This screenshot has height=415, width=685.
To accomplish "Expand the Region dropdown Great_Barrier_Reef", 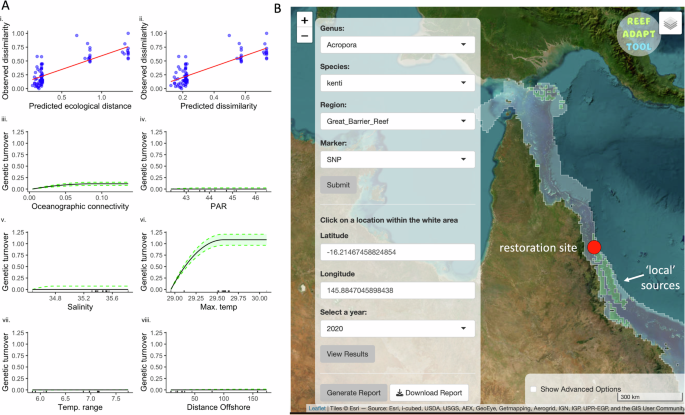I will click(398, 121).
